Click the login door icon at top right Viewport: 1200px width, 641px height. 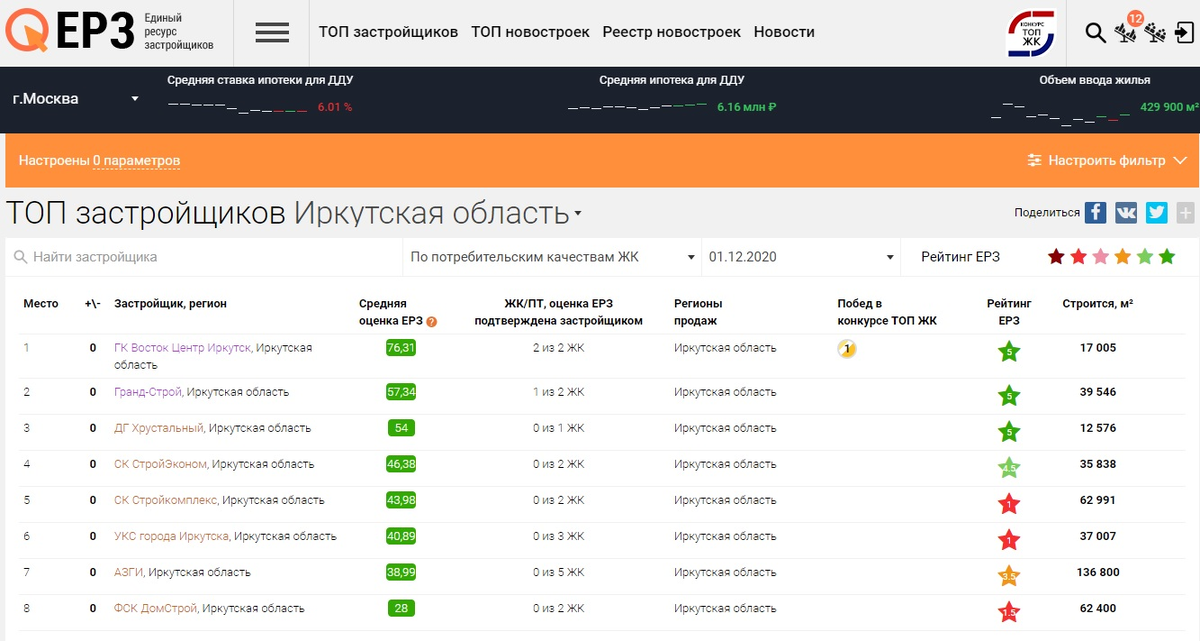point(1185,32)
